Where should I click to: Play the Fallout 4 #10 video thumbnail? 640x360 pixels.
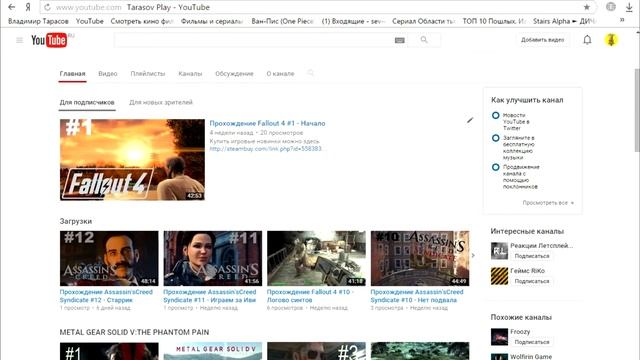(316, 258)
